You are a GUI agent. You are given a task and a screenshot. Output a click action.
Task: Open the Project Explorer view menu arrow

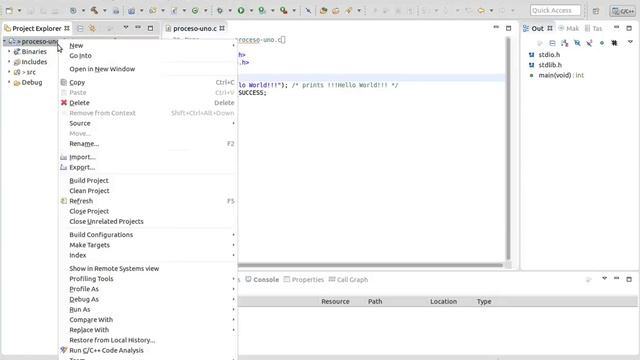pos(126,28)
